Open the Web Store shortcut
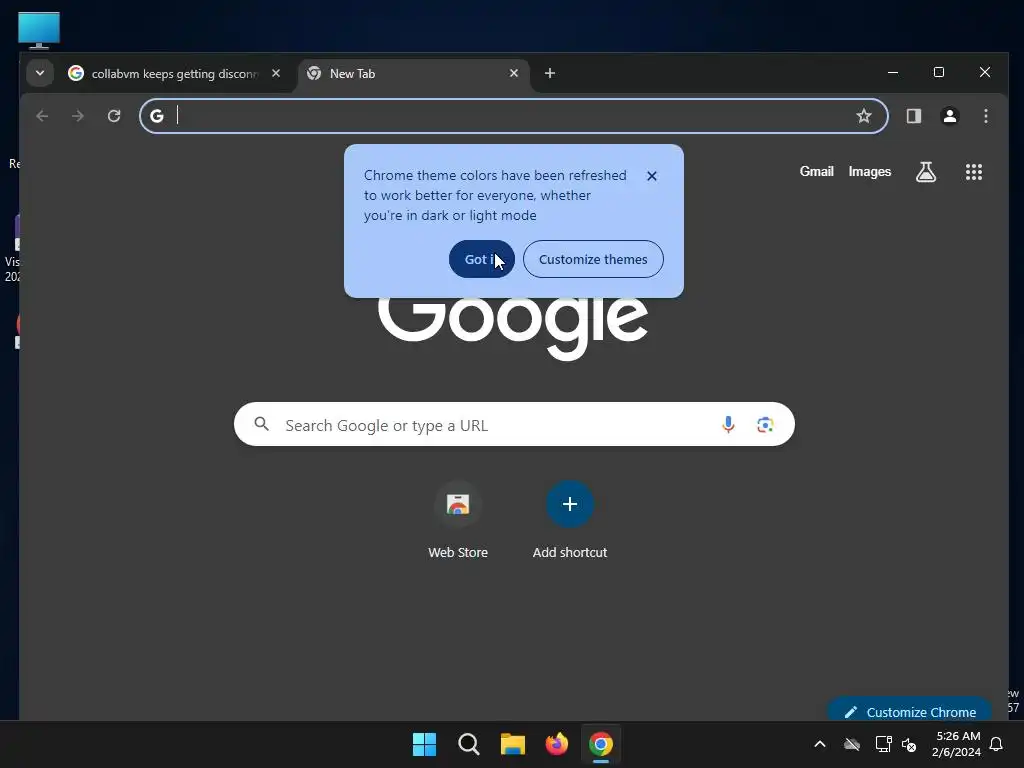The width and height of the screenshot is (1024, 768). pos(458,520)
